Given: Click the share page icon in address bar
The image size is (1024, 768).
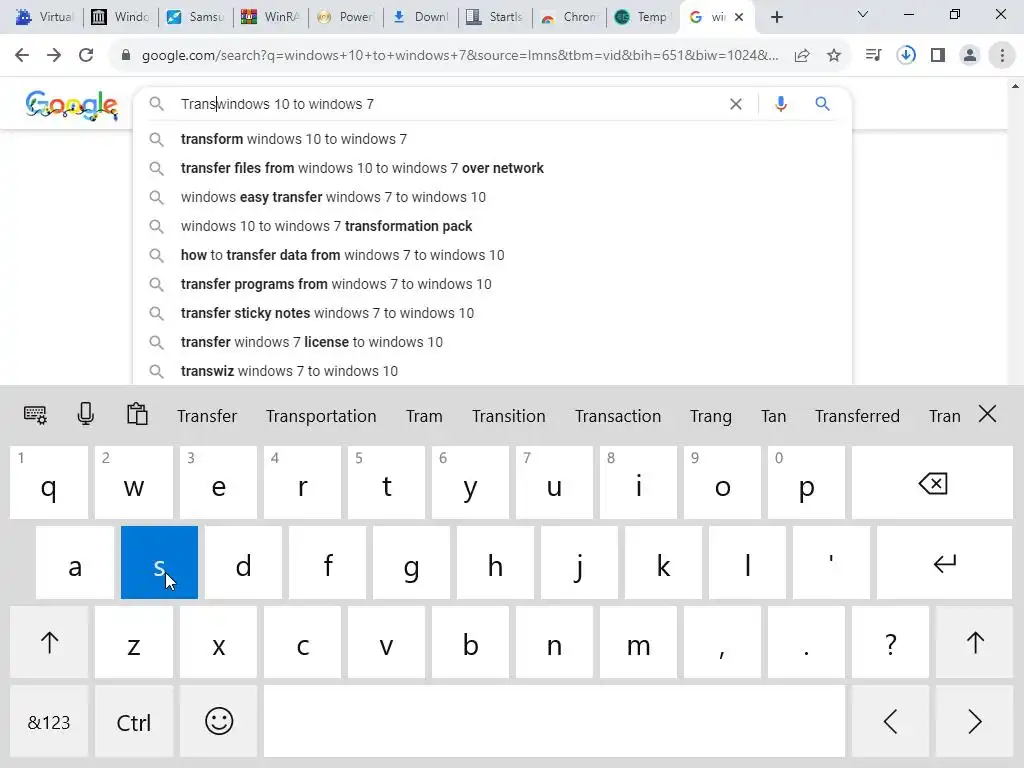Looking at the screenshot, I should (x=802, y=56).
